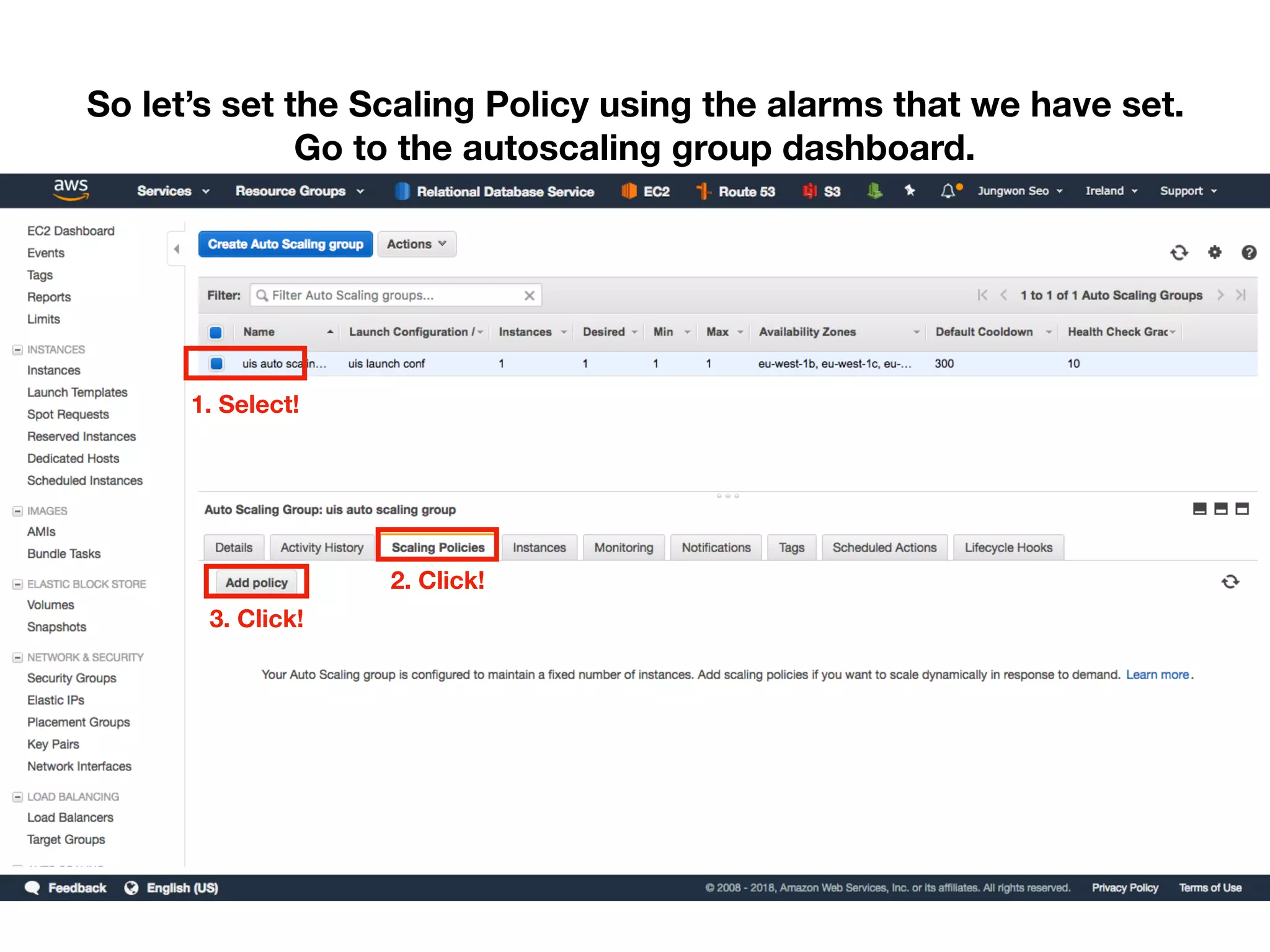Open the Relational Database Service shortcut
This screenshot has height=952, width=1270.
coord(494,192)
